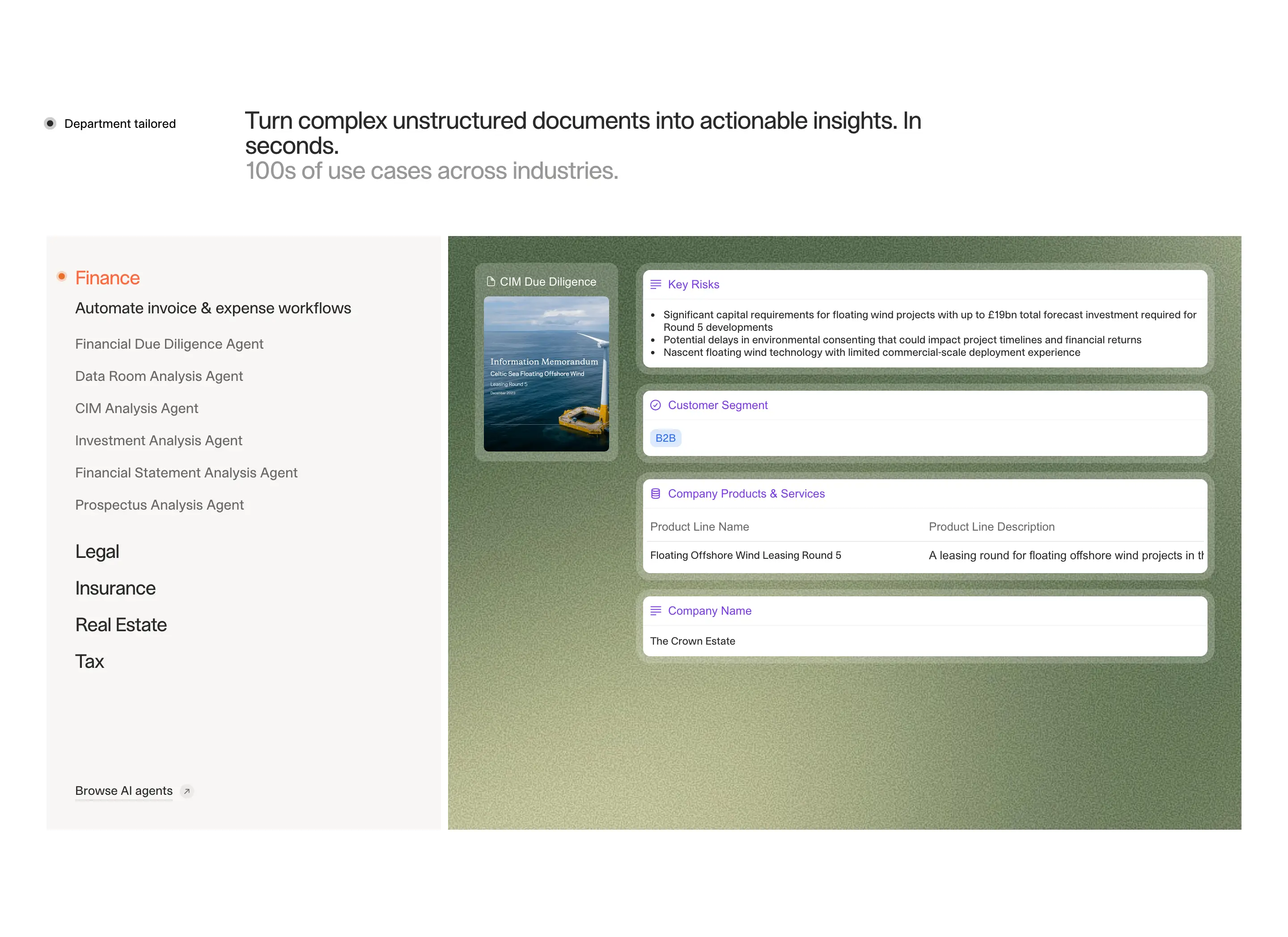Click the Product Line Description column header
Image resolution: width=1288 pixels, height=937 pixels.
991,527
